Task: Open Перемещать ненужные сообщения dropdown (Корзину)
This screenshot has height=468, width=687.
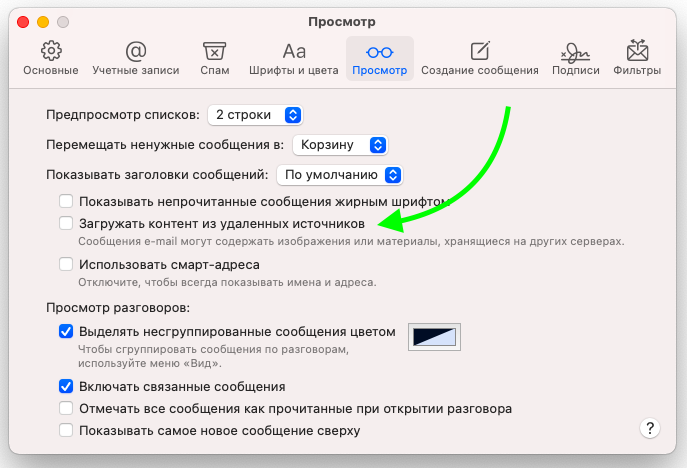Action: [x=340, y=145]
